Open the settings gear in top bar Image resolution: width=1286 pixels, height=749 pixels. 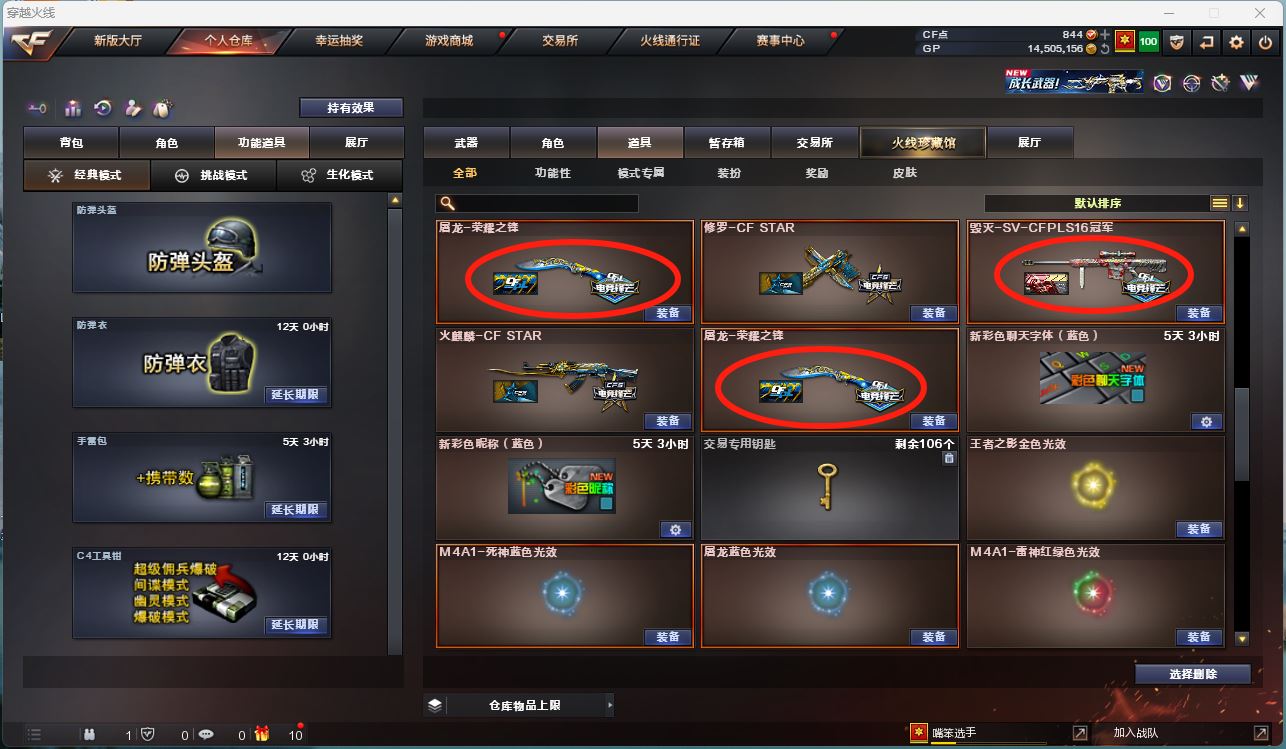coord(1237,42)
